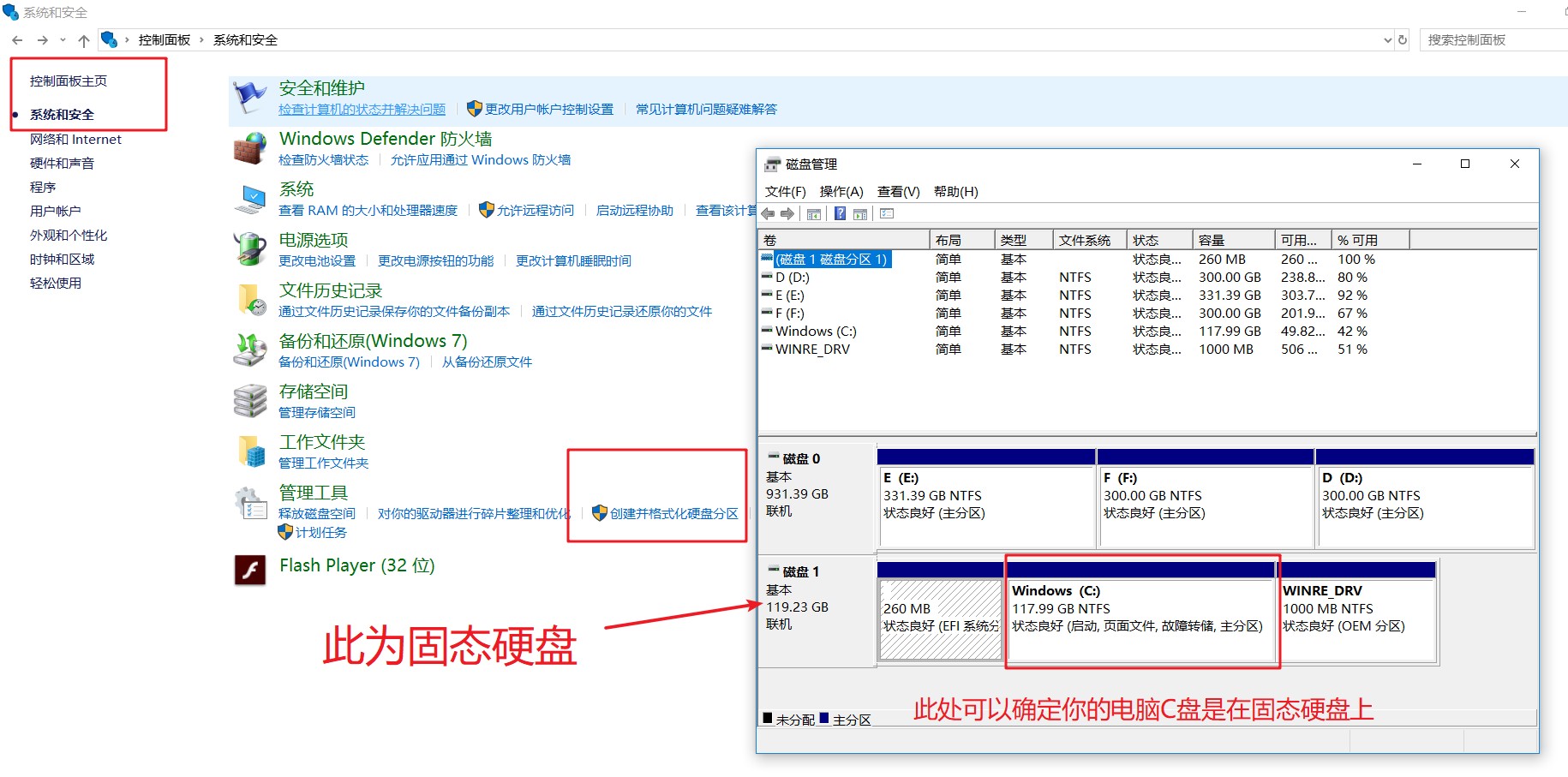Click the Disk 1 drive icon in graphical view
Screen dimensions: 1568x777
click(774, 571)
